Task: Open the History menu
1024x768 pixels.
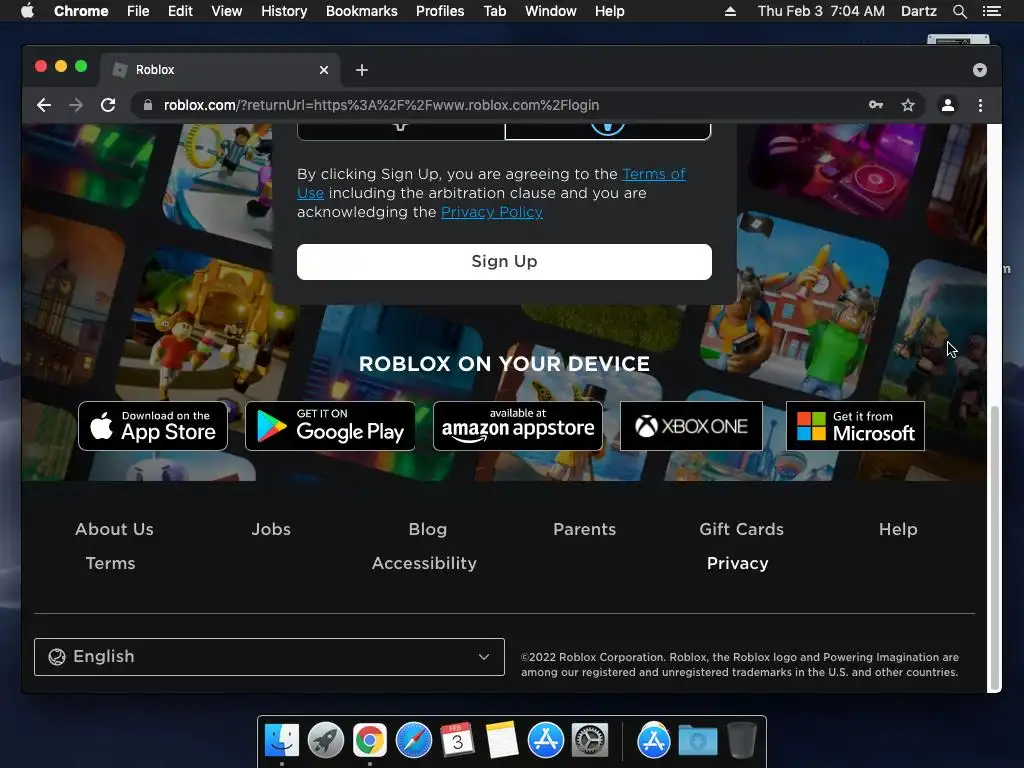Action: click(284, 11)
